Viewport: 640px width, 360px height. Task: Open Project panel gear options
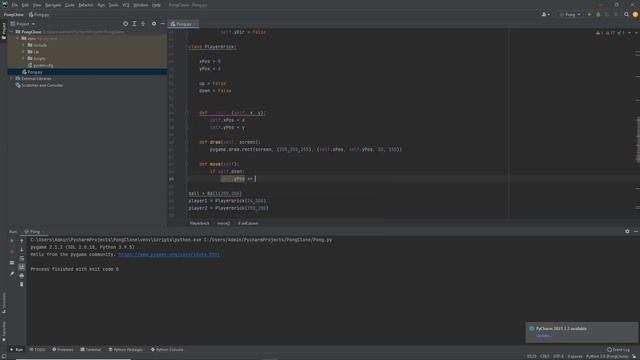click(154, 24)
